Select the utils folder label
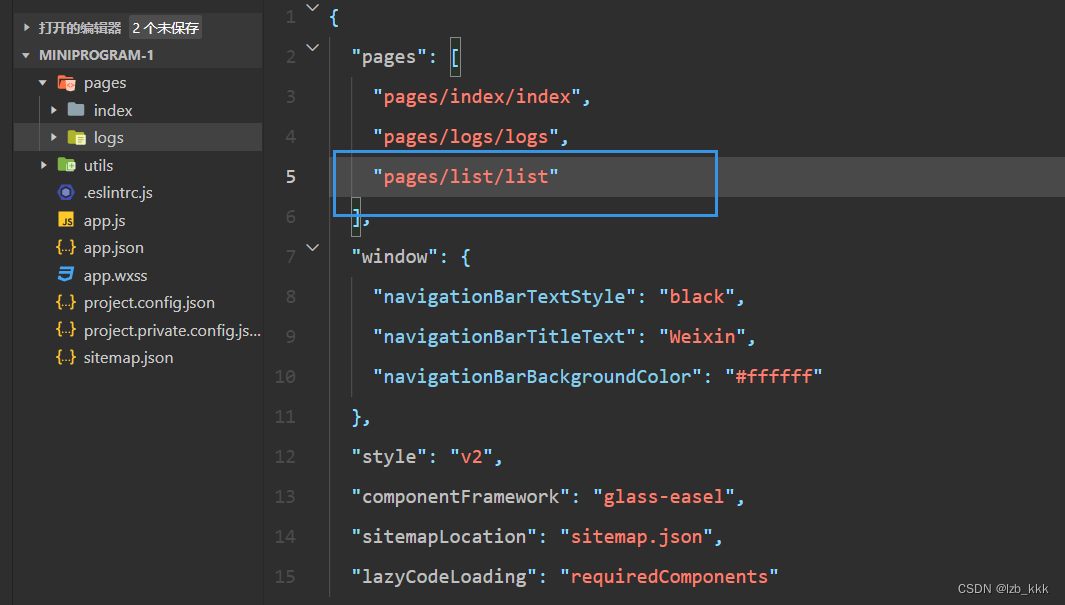This screenshot has width=1065, height=605. [98, 166]
